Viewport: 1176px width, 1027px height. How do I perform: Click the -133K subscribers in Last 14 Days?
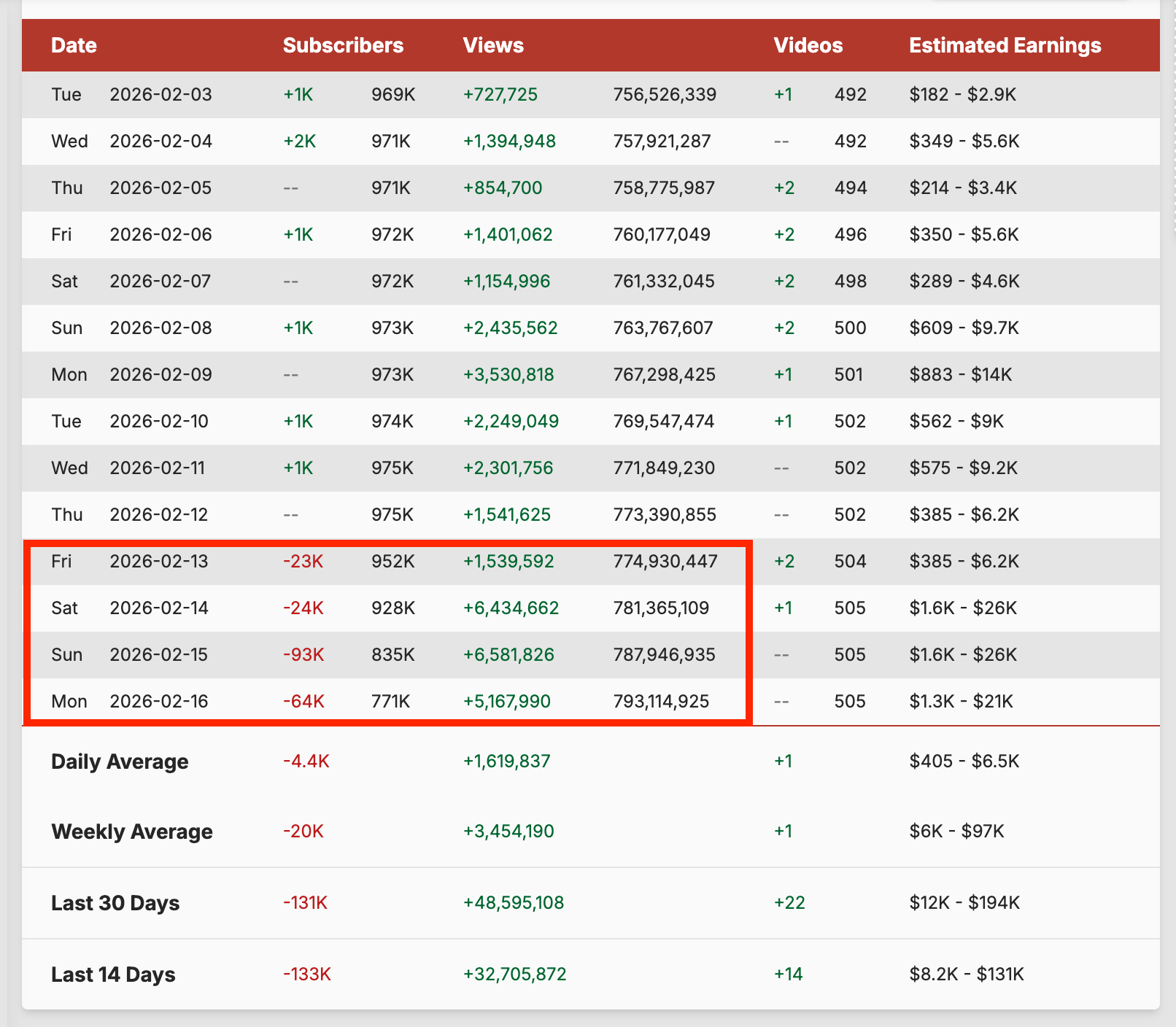pyautogui.click(x=307, y=974)
